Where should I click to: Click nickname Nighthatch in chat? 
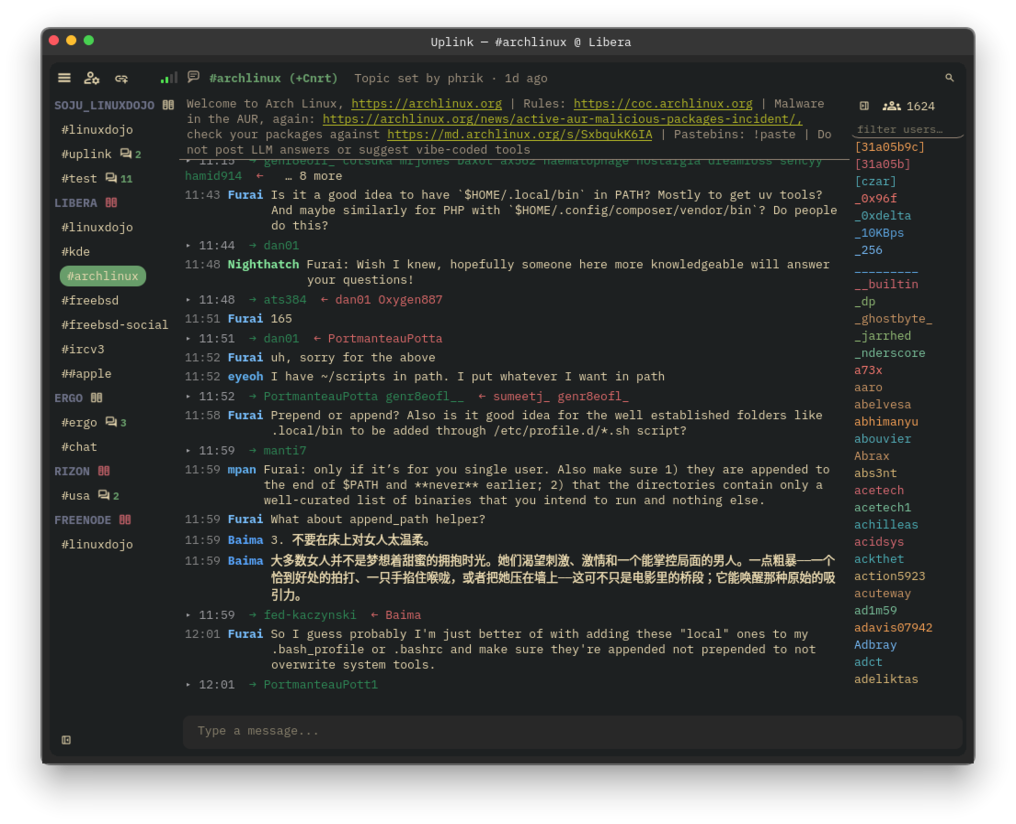coord(263,264)
